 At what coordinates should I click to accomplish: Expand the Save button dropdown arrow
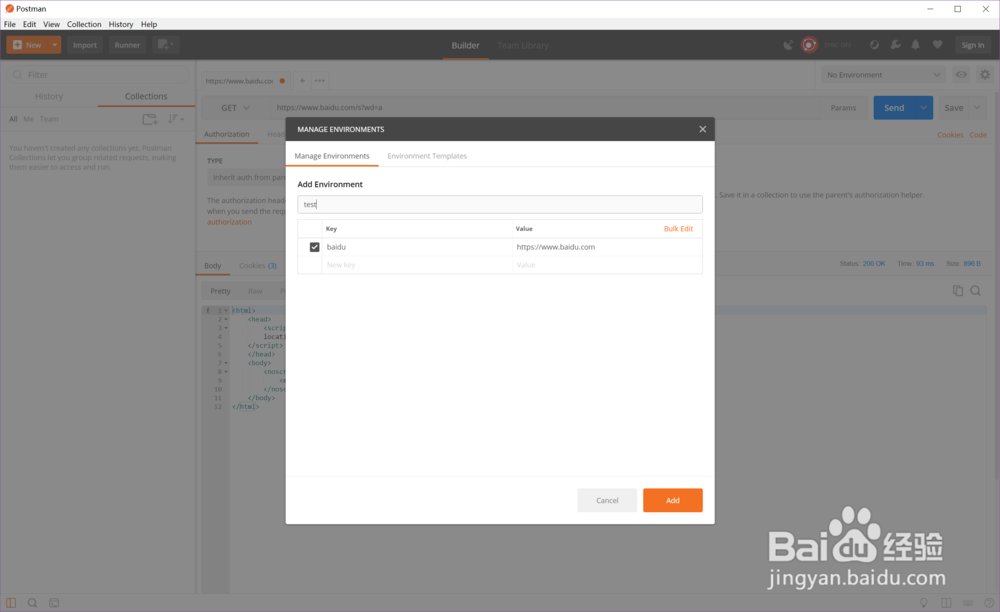pos(977,108)
